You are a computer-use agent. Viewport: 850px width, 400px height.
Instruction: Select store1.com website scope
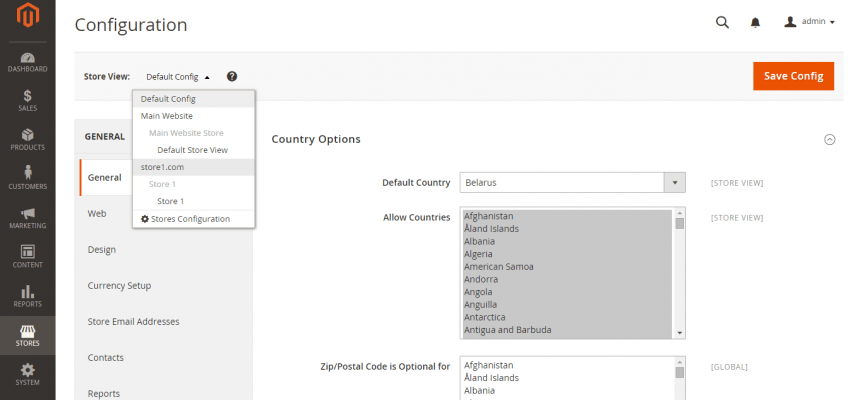(194, 167)
